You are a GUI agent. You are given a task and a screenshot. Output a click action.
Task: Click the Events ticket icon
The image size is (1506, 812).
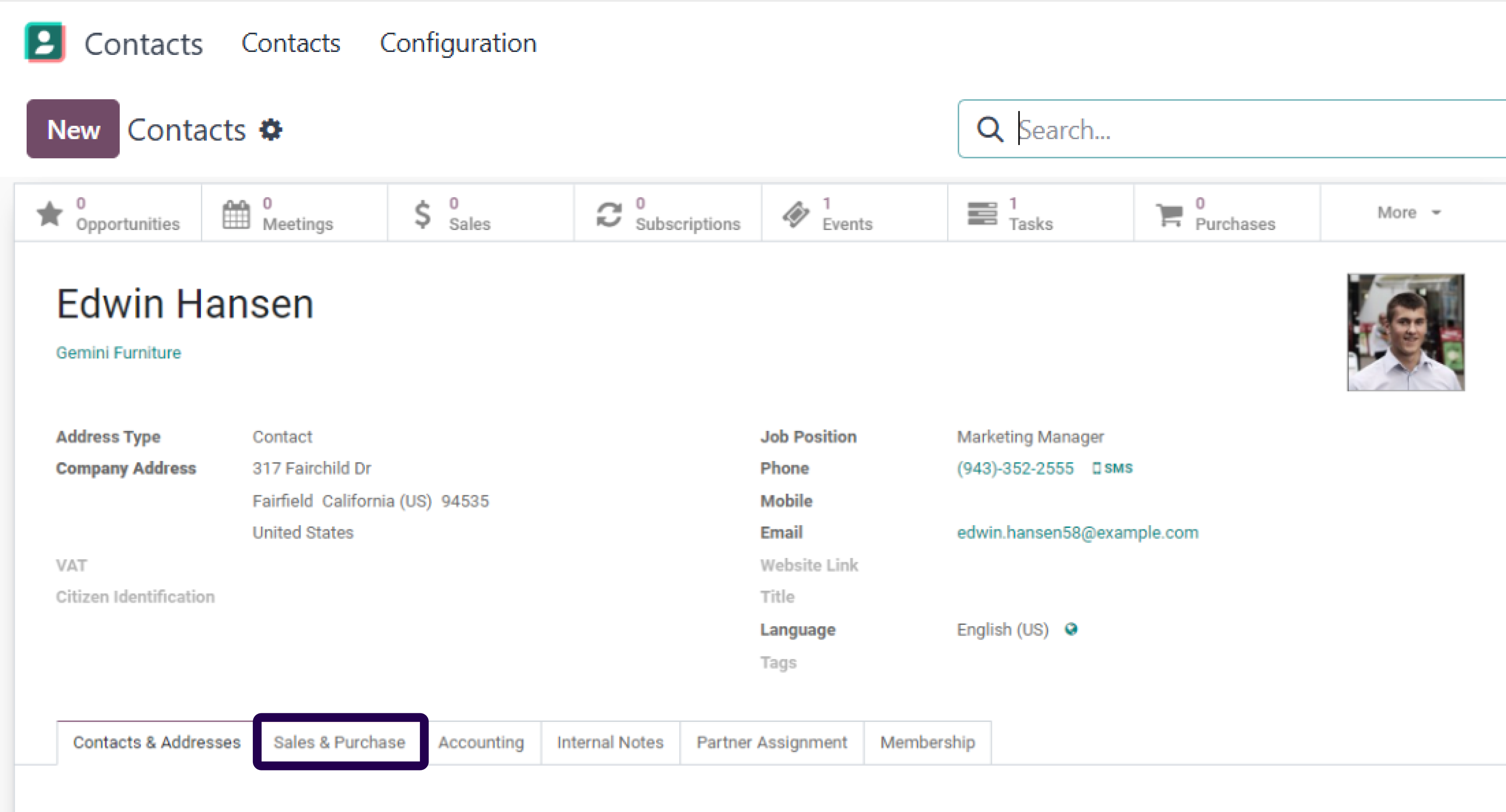point(796,214)
